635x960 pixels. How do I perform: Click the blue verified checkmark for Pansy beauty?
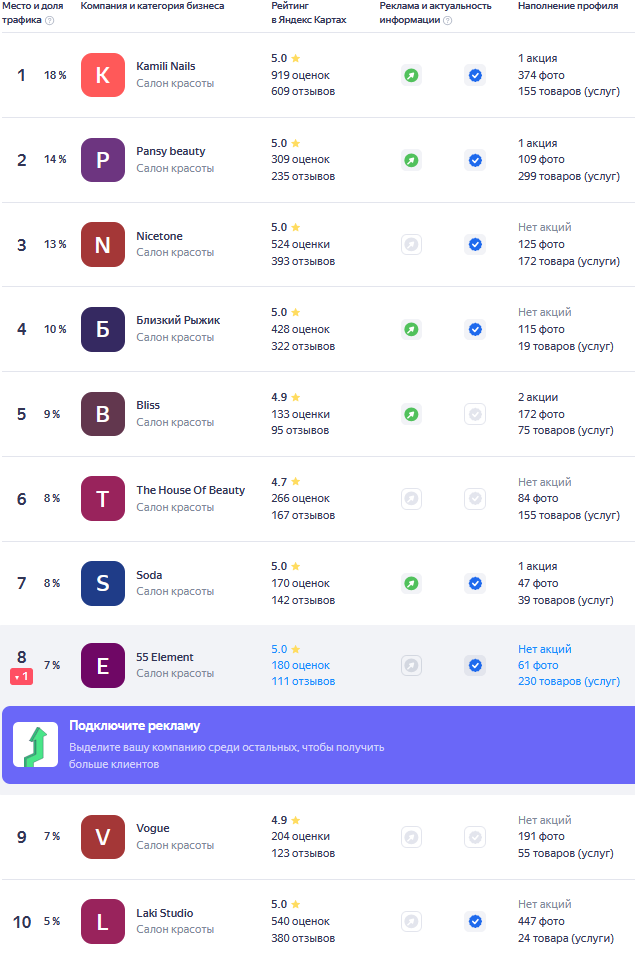(475, 160)
